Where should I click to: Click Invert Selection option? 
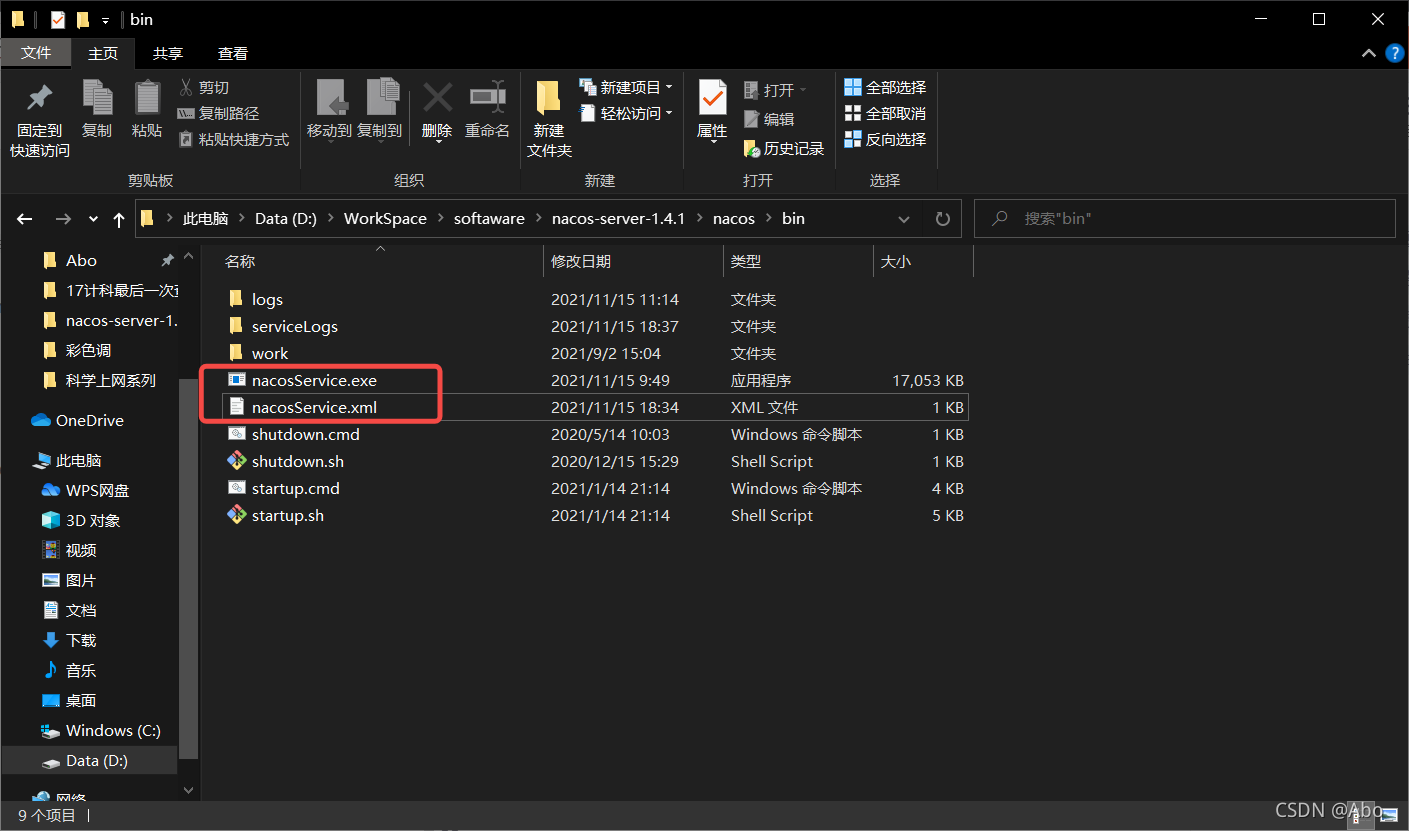[886, 140]
